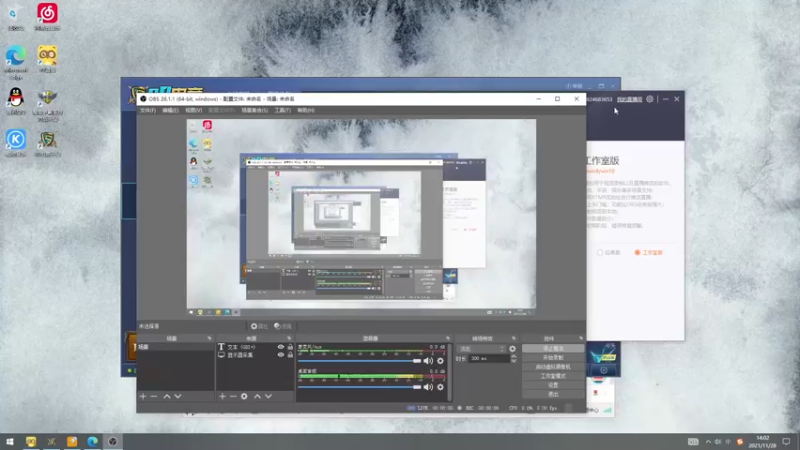The width and height of the screenshot is (800, 450).
Task: Open source properties gear in Sources panel
Action: coord(244,396)
